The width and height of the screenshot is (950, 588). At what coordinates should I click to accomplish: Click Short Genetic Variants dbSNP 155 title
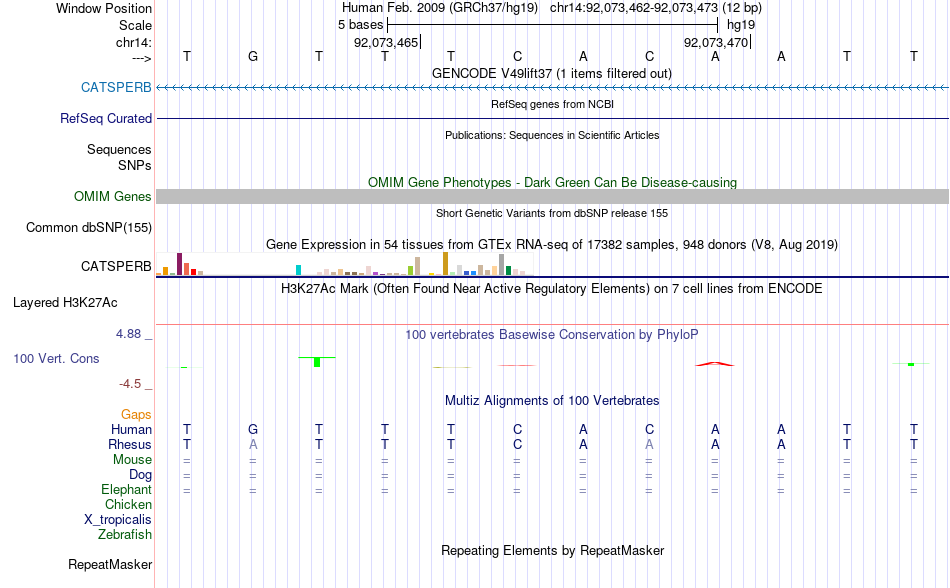[x=551, y=213]
